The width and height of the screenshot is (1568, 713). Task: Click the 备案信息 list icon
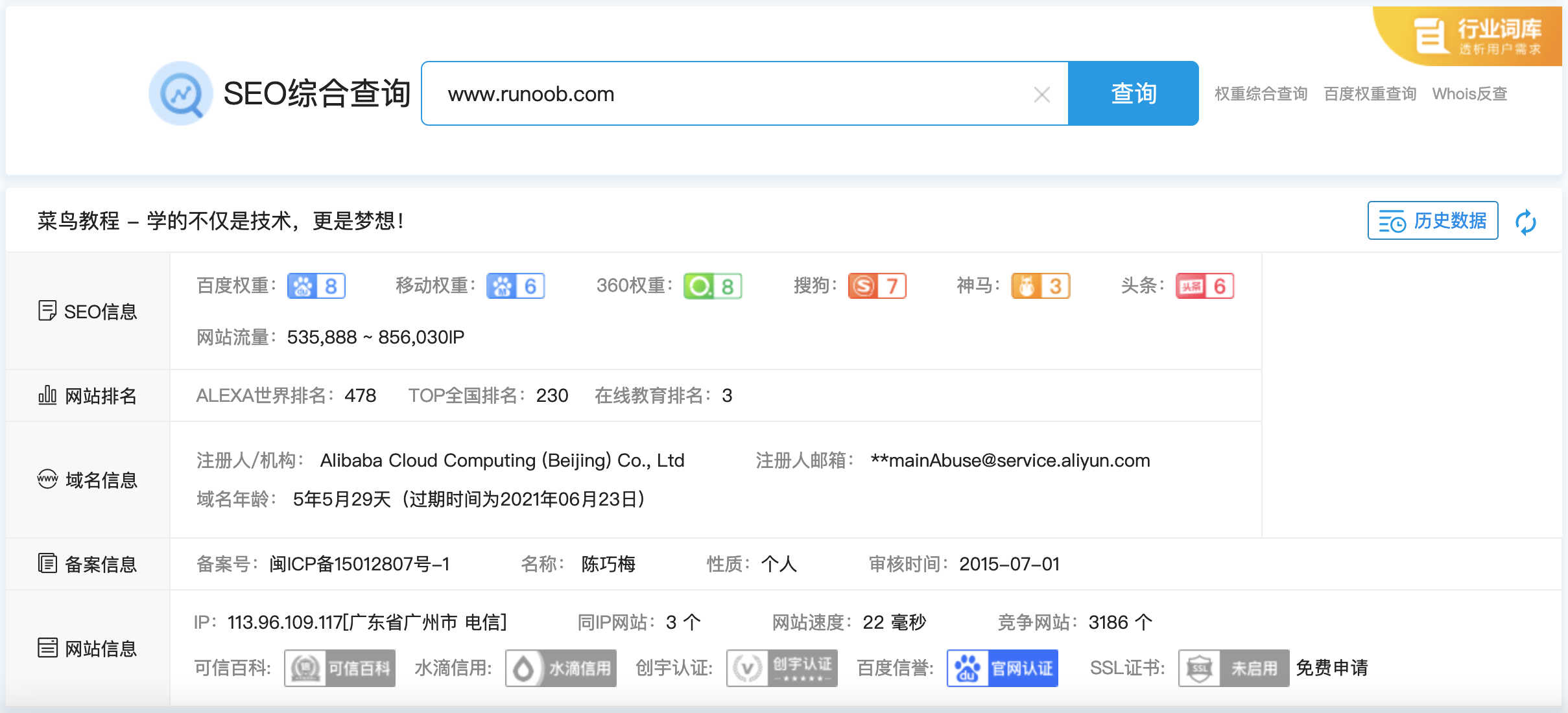pos(47,563)
